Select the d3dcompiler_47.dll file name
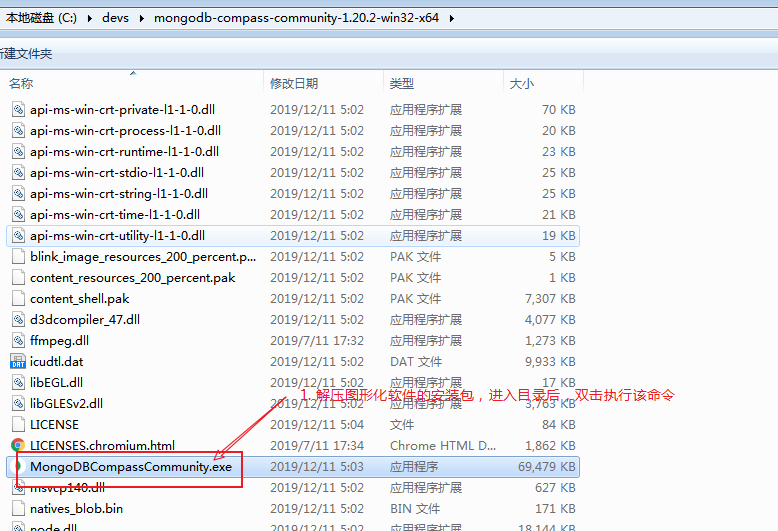Screen dimensions: 778x531 [85, 320]
